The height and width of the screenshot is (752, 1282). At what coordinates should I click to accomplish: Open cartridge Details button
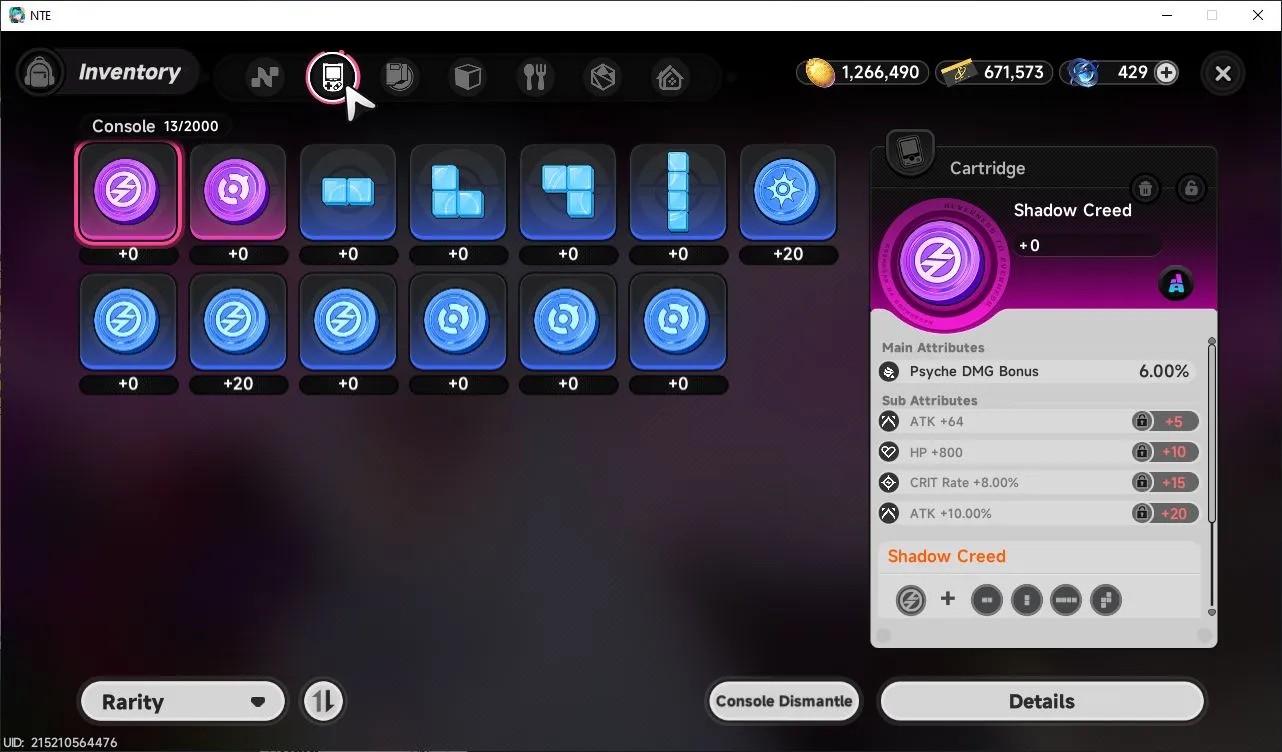click(x=1042, y=701)
